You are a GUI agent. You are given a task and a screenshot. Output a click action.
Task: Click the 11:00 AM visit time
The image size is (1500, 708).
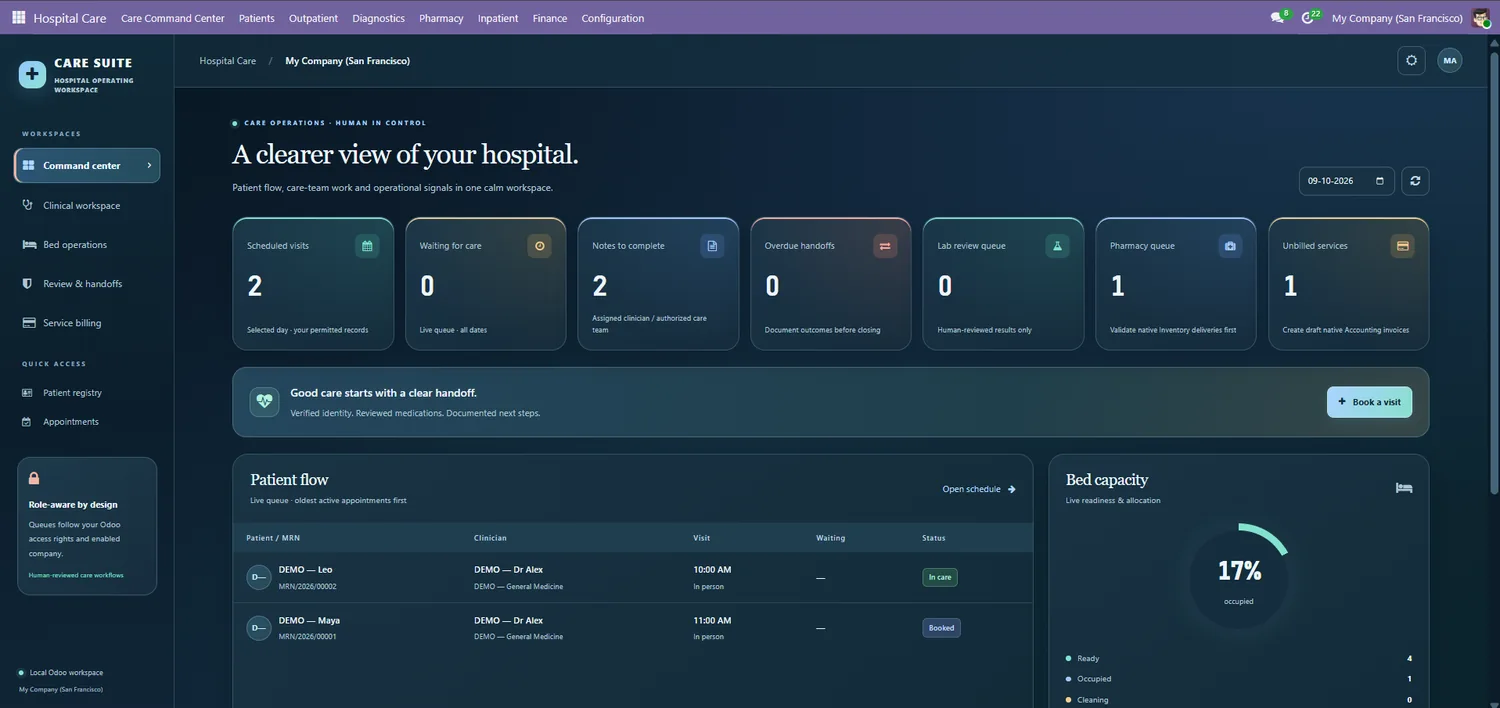(x=712, y=620)
